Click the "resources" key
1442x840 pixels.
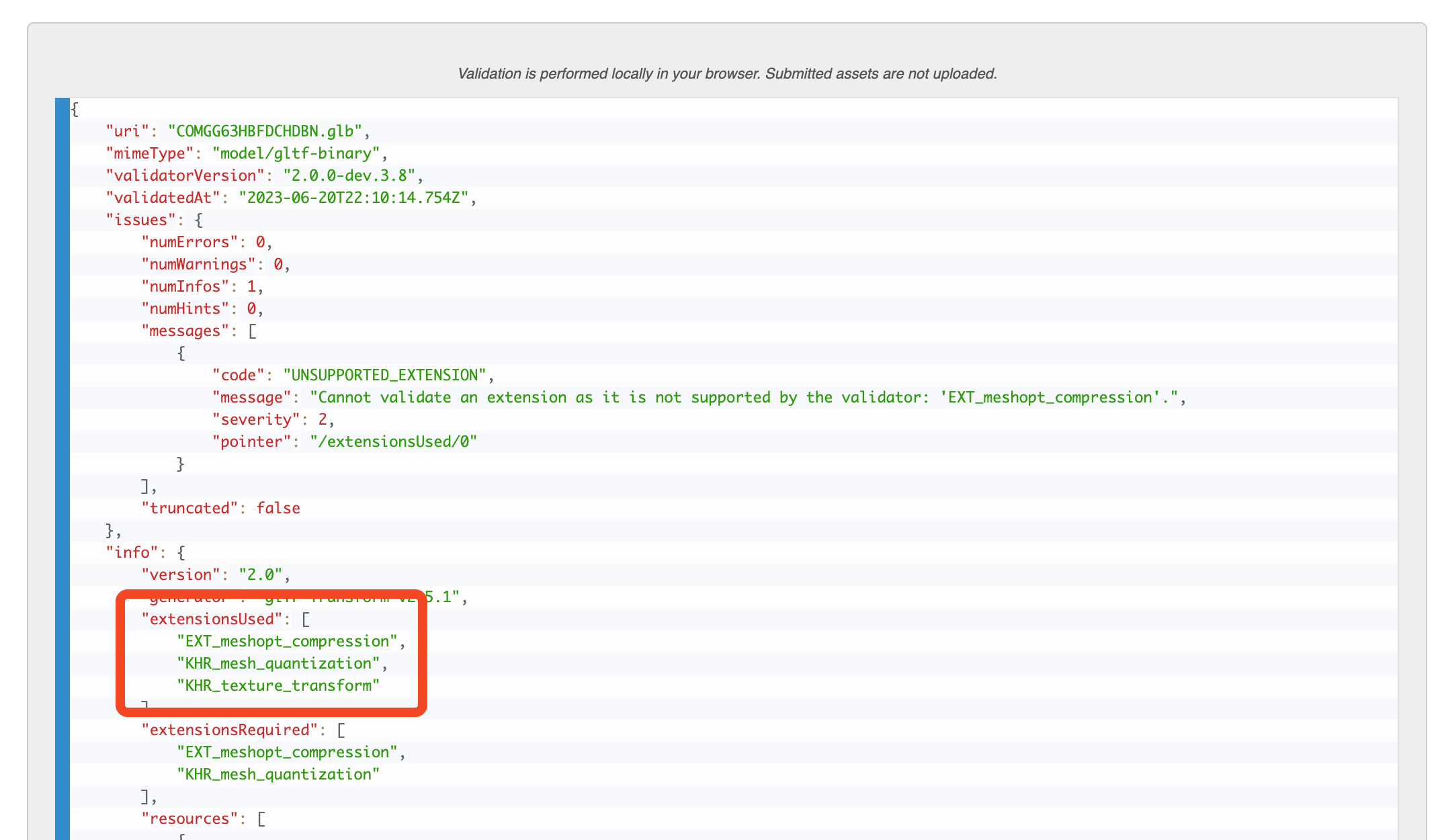pyautogui.click(x=189, y=818)
